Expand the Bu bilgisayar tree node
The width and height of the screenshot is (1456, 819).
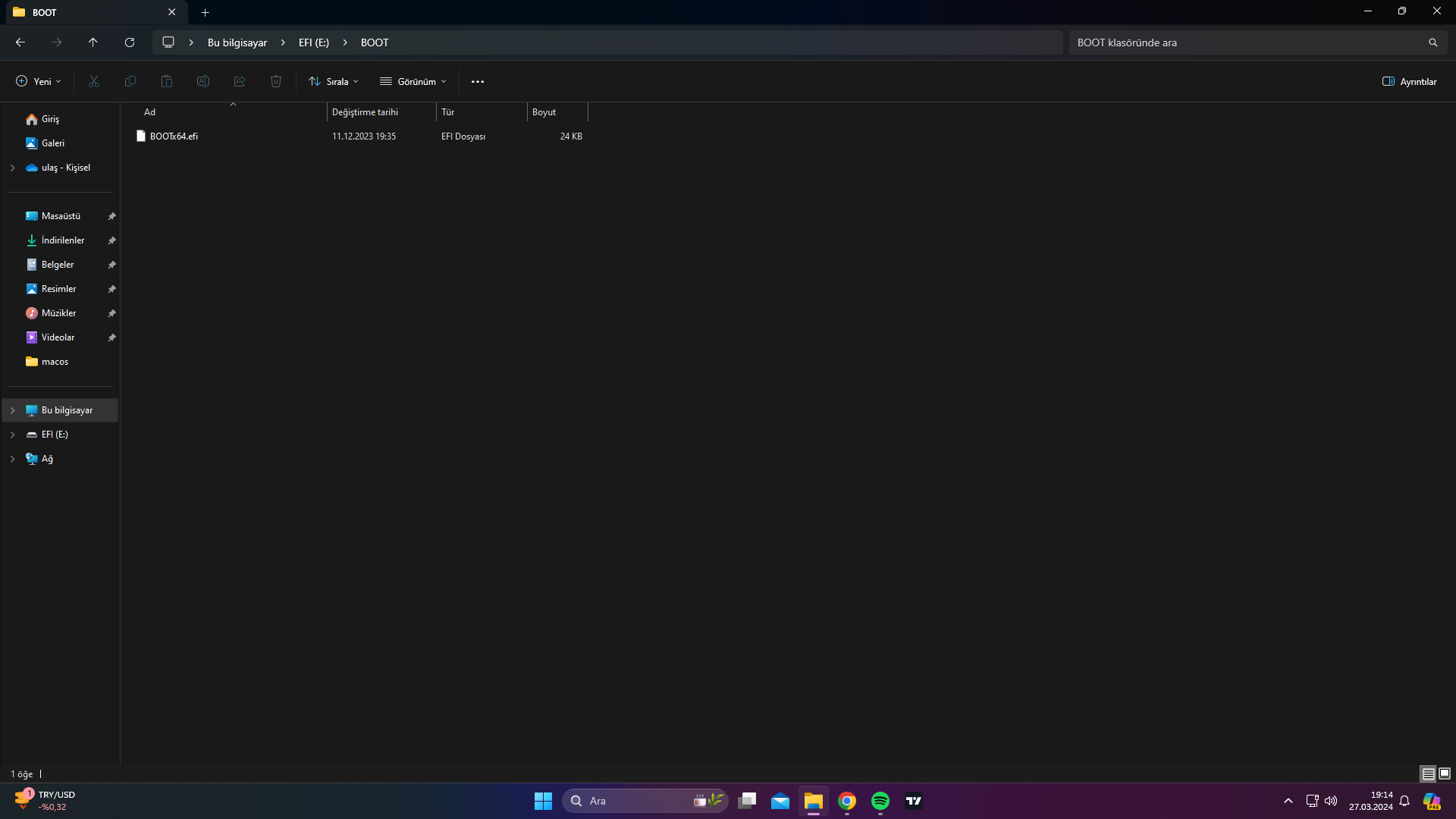click(x=12, y=410)
